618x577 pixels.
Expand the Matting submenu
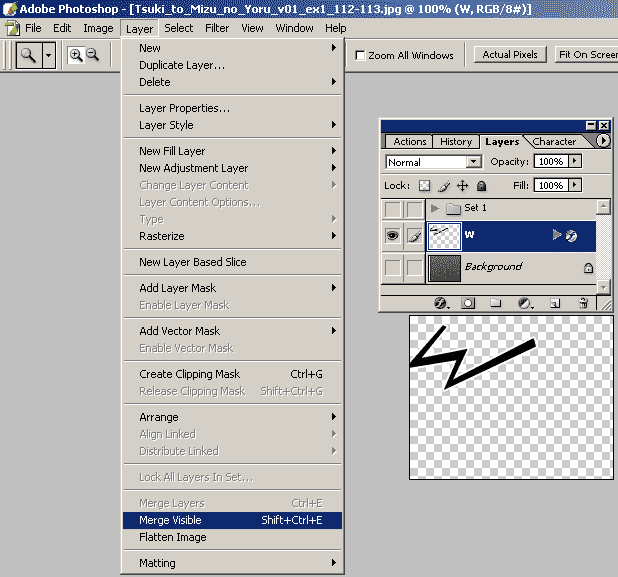coord(232,563)
